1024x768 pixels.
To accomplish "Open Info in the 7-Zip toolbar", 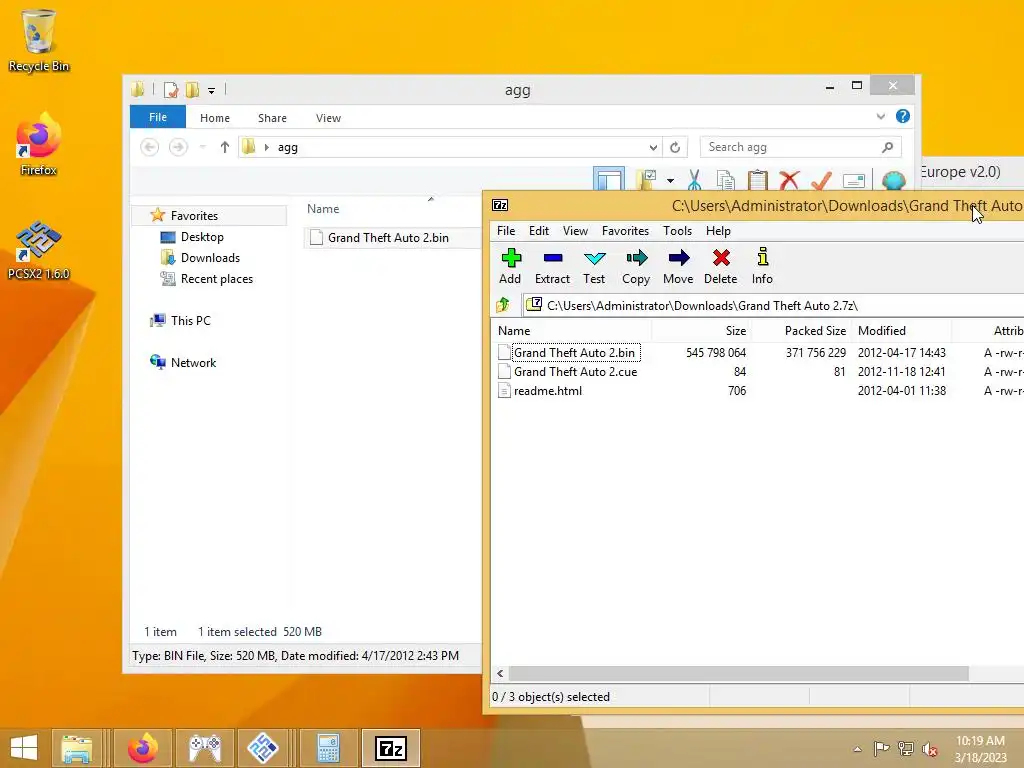I will [762, 266].
